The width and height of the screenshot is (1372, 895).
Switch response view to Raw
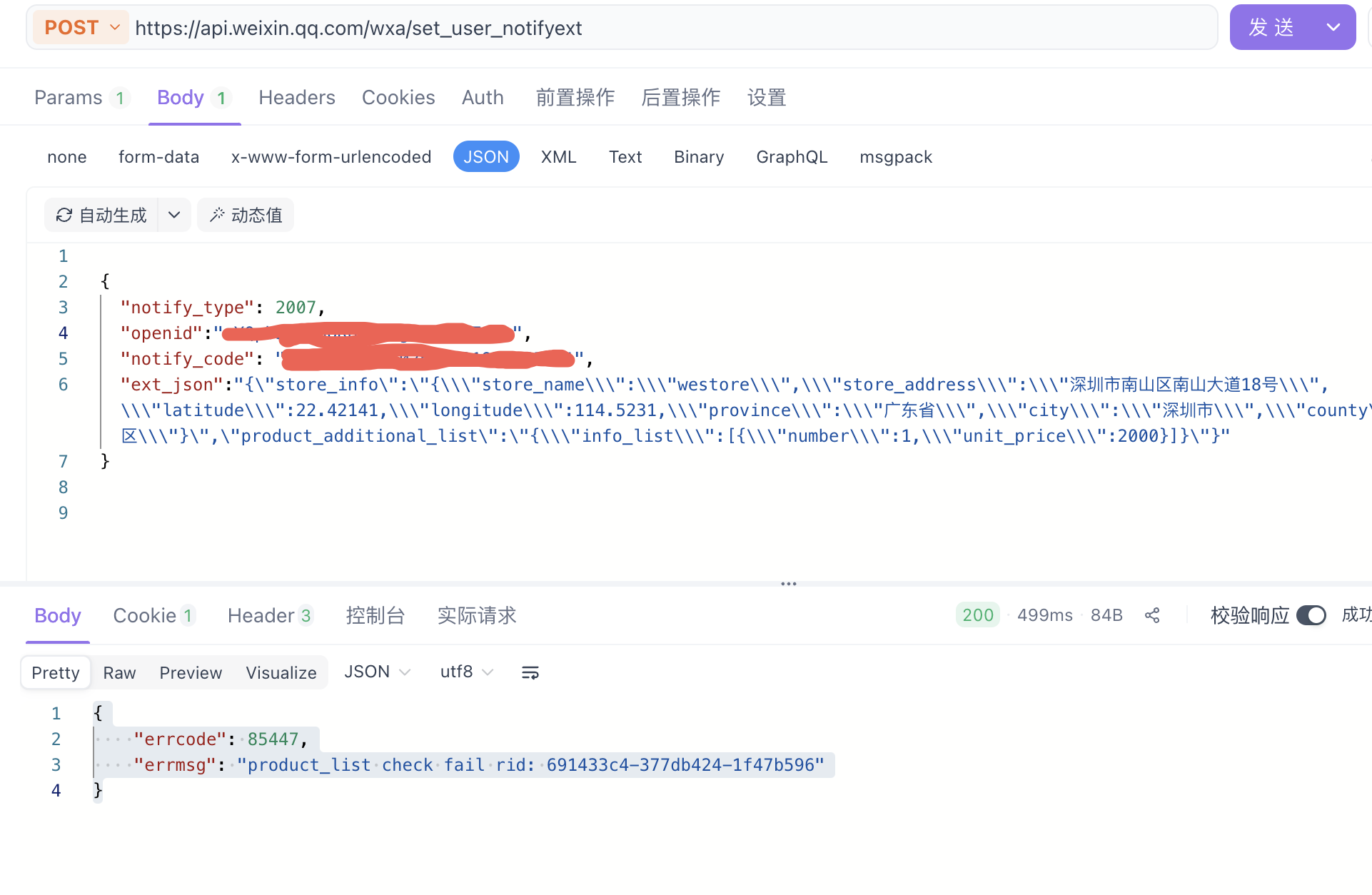point(119,673)
